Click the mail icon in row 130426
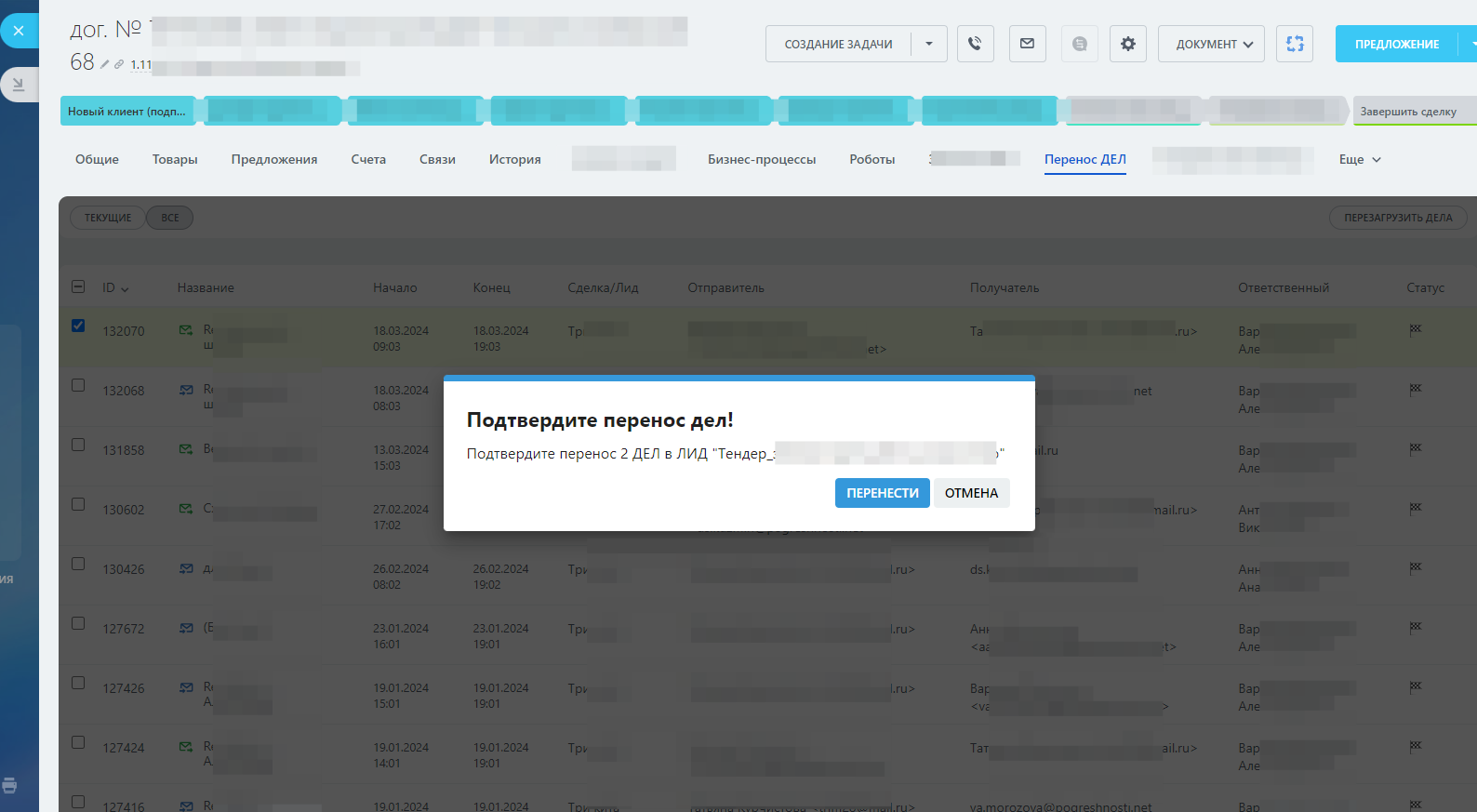The height and width of the screenshot is (812, 1477). coord(186,568)
